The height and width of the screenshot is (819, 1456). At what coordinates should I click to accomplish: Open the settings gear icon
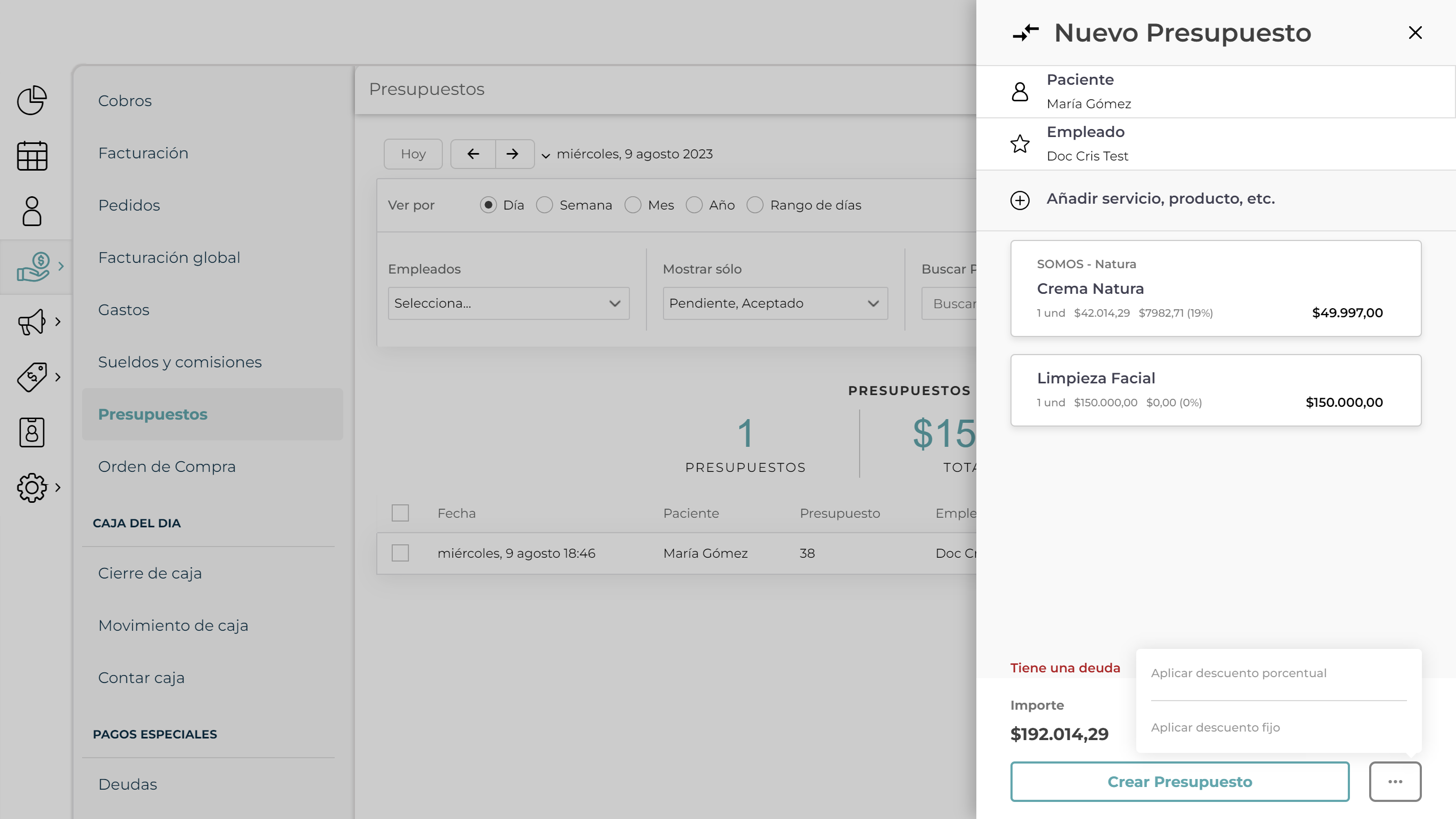[x=31, y=487]
